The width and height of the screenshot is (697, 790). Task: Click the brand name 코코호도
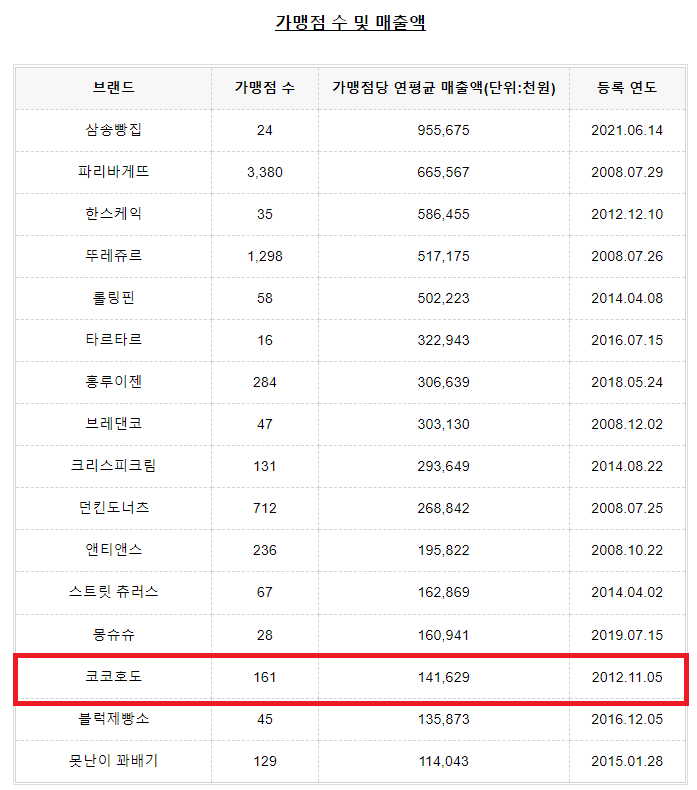pyautogui.click(x=114, y=677)
